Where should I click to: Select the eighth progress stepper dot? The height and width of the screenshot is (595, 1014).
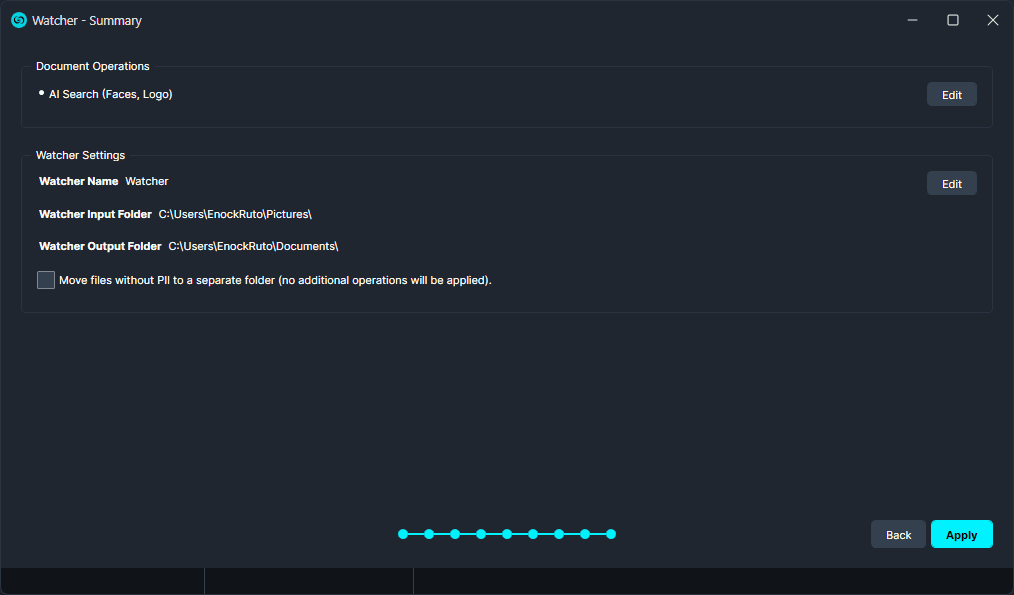click(x=585, y=534)
